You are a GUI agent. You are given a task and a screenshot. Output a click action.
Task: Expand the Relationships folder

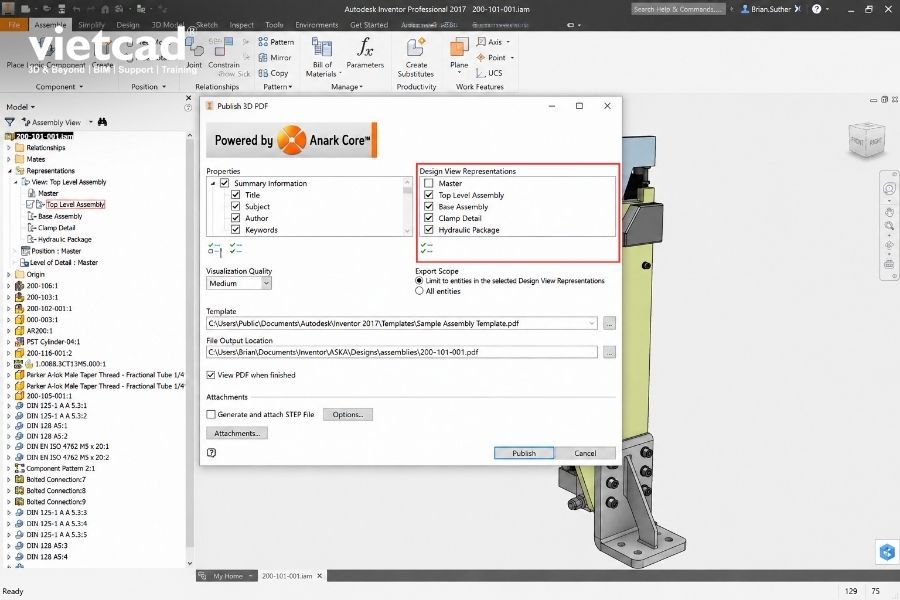click(9, 148)
